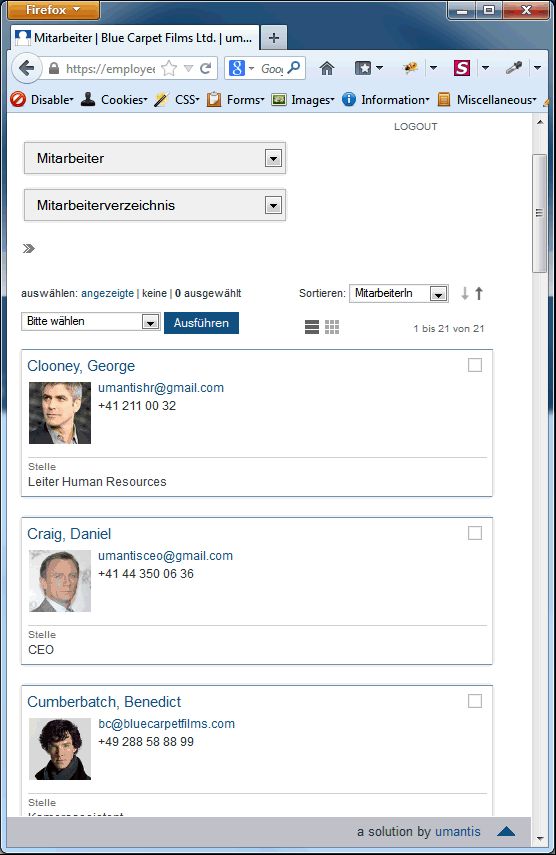Click the LOGOUT link
The height and width of the screenshot is (855, 556).
click(x=416, y=127)
